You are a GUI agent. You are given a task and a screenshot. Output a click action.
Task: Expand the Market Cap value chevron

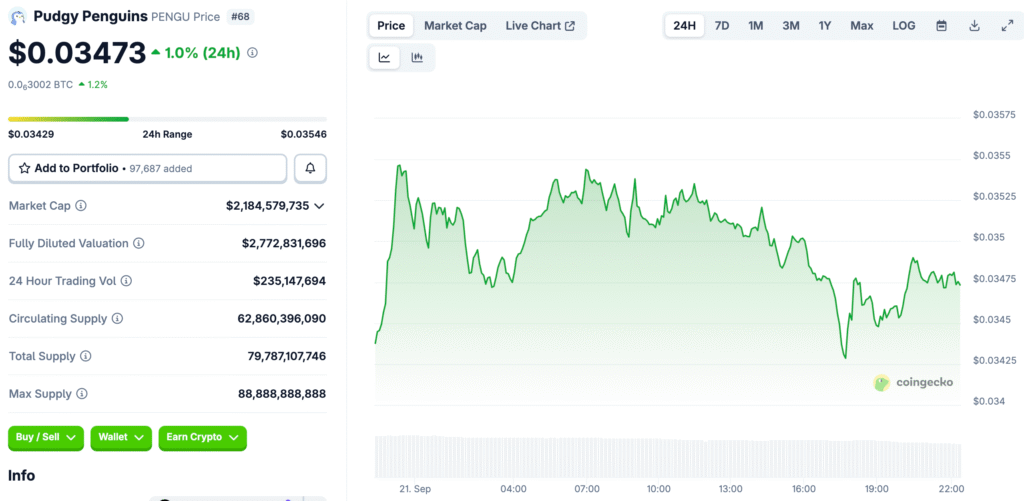pyautogui.click(x=319, y=206)
